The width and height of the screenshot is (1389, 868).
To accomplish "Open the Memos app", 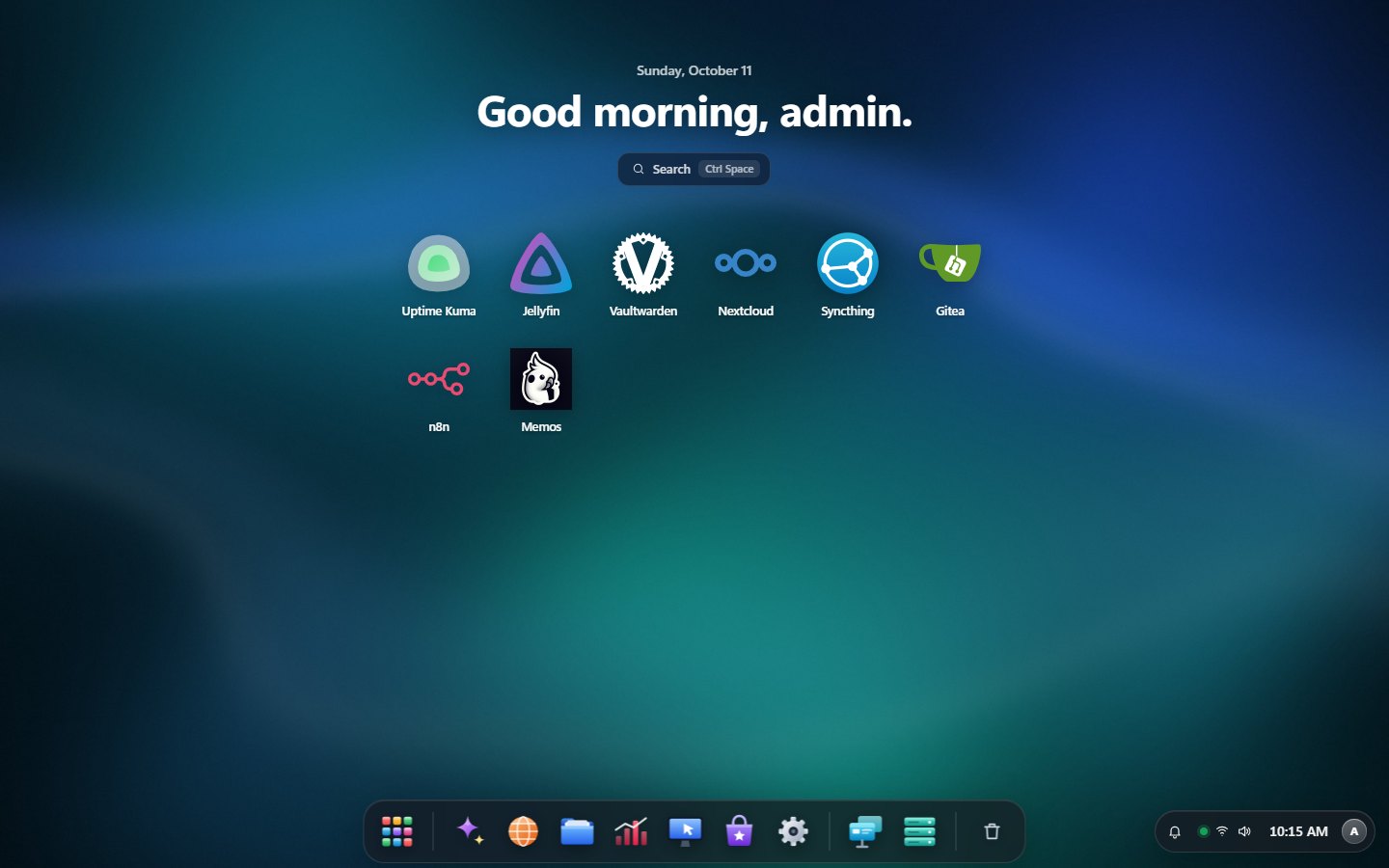I will click(541, 379).
